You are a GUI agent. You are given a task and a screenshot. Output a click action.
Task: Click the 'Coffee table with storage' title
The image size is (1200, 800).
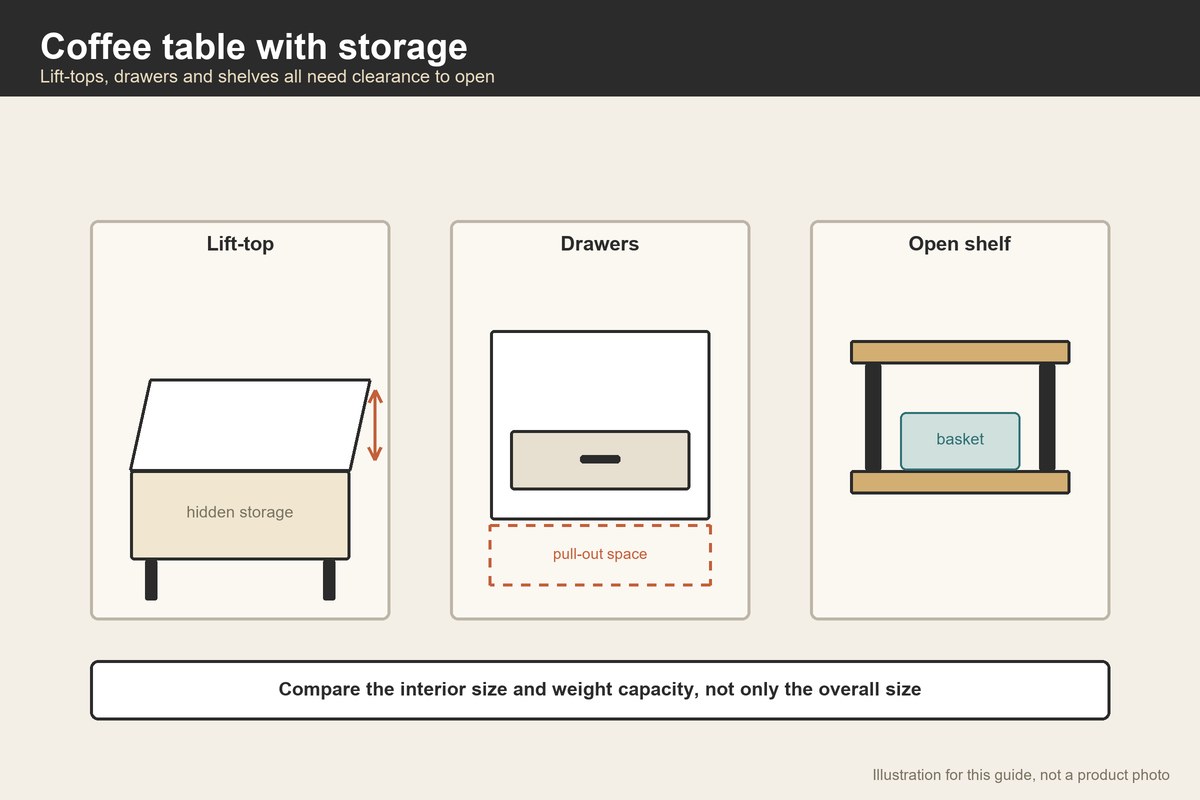click(x=254, y=47)
